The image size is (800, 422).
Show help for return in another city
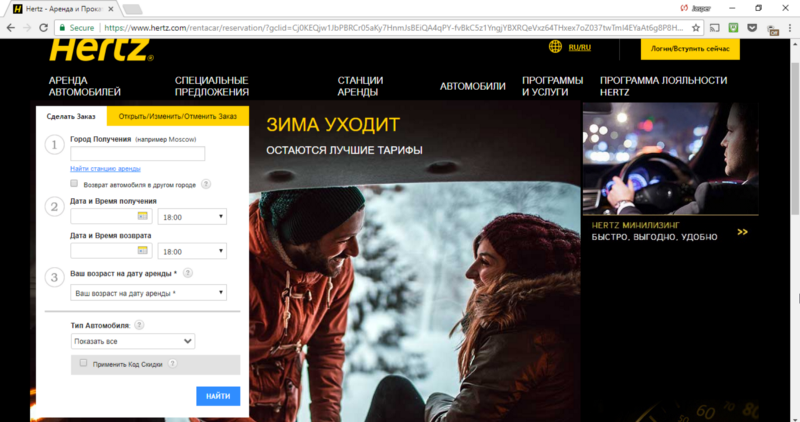click(x=206, y=184)
